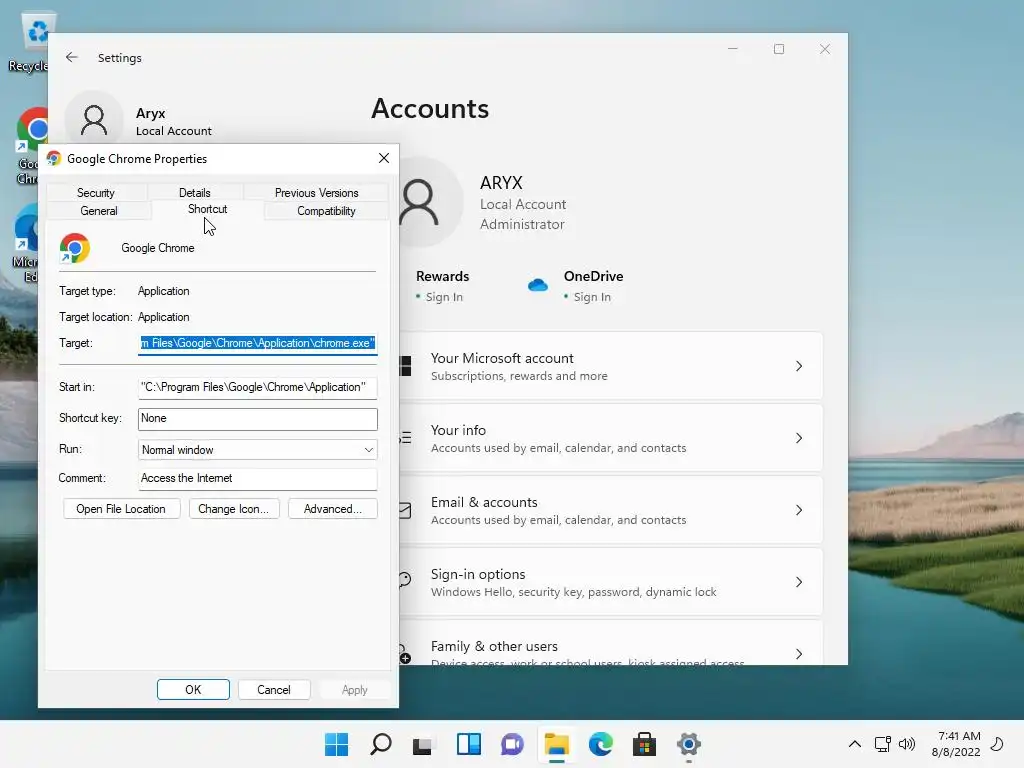This screenshot has width=1024, height=768.
Task: Click the moon notification icon
Action: tap(997, 744)
